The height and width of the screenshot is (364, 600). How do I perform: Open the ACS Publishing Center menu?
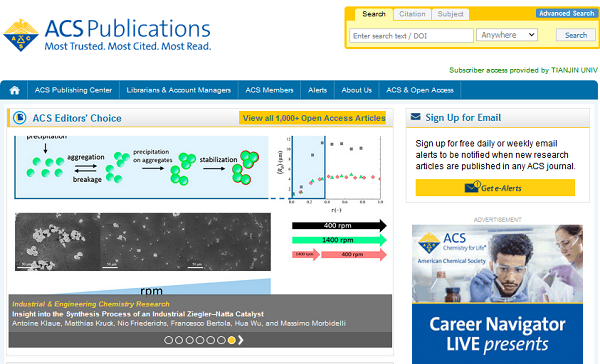(x=73, y=90)
